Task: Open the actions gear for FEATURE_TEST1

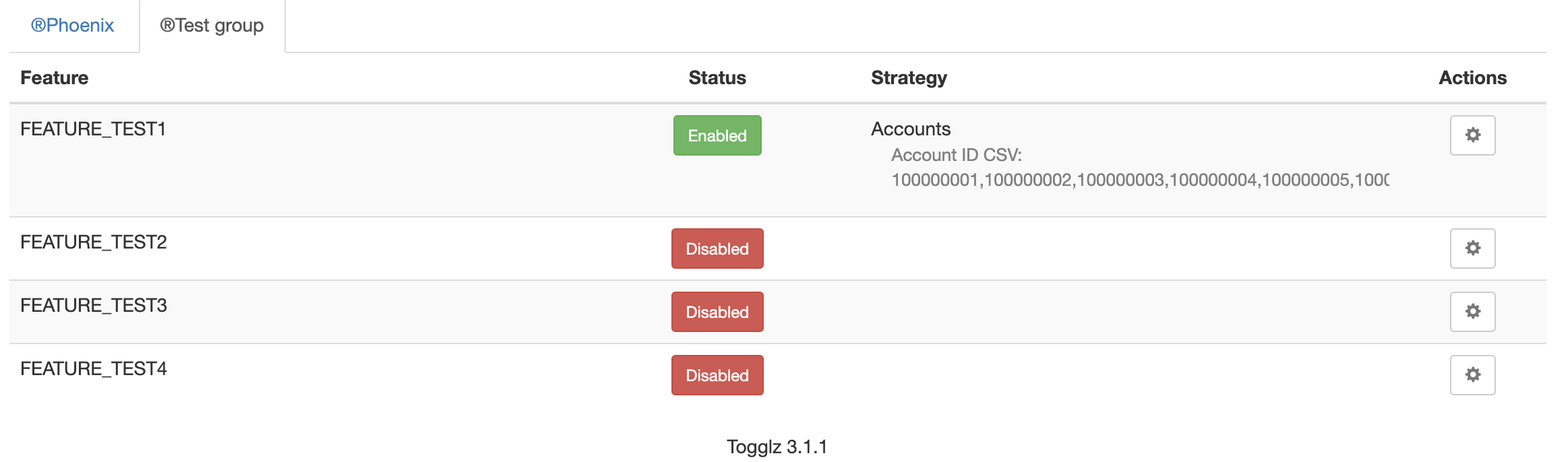Action: click(1472, 135)
